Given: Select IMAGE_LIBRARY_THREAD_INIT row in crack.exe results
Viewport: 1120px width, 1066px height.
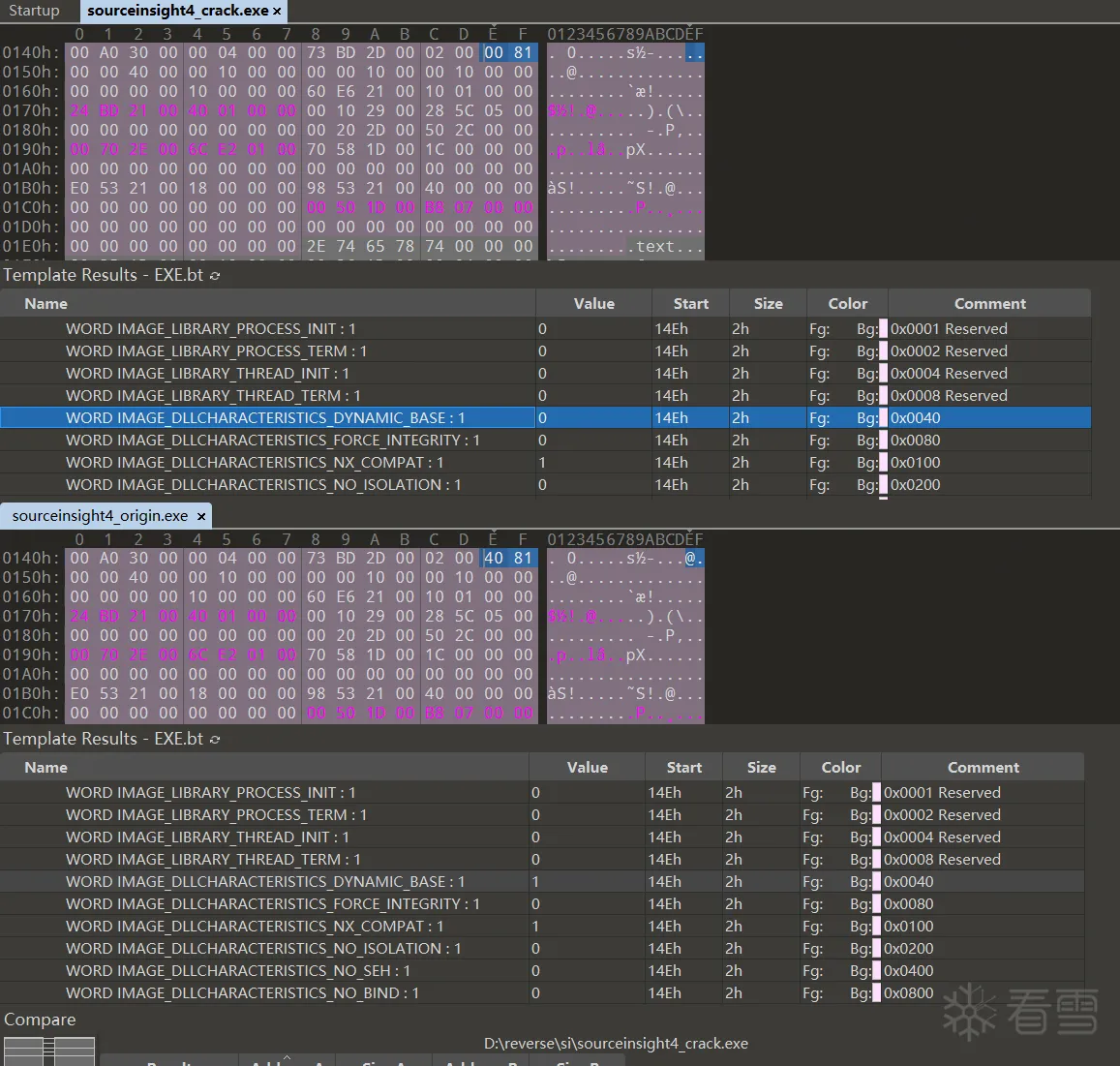Looking at the screenshot, I should pos(546,373).
